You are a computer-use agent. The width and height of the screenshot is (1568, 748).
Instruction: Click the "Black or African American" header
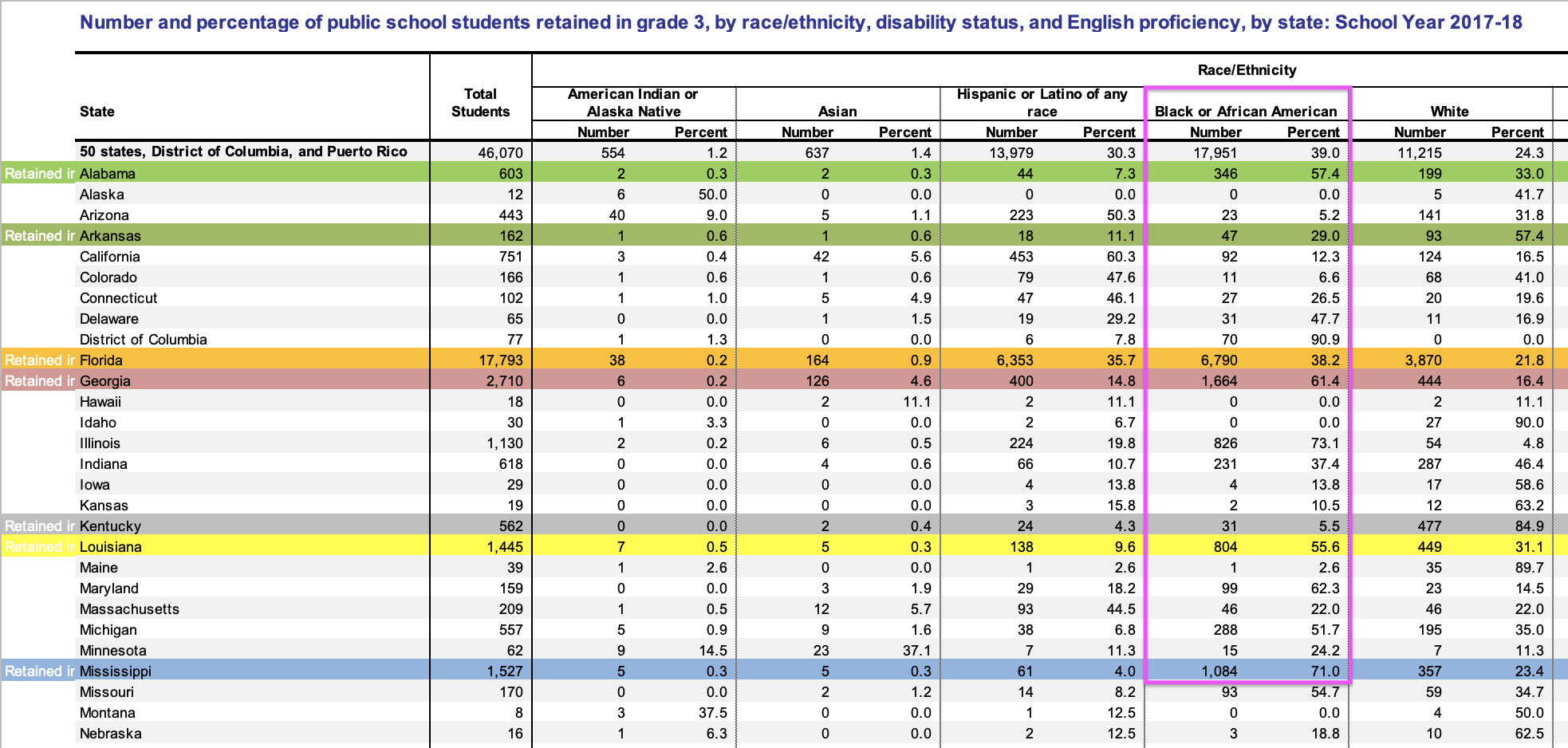[1246, 112]
